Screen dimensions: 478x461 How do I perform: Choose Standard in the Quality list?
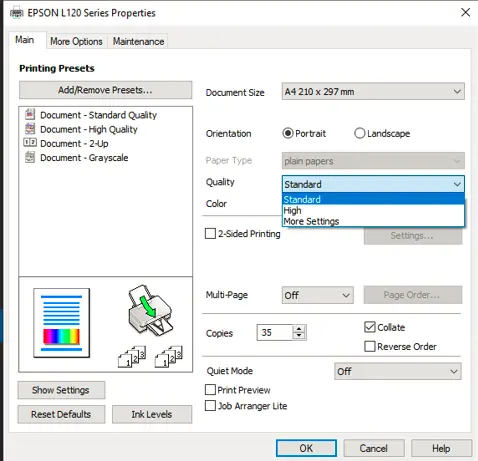(373, 199)
